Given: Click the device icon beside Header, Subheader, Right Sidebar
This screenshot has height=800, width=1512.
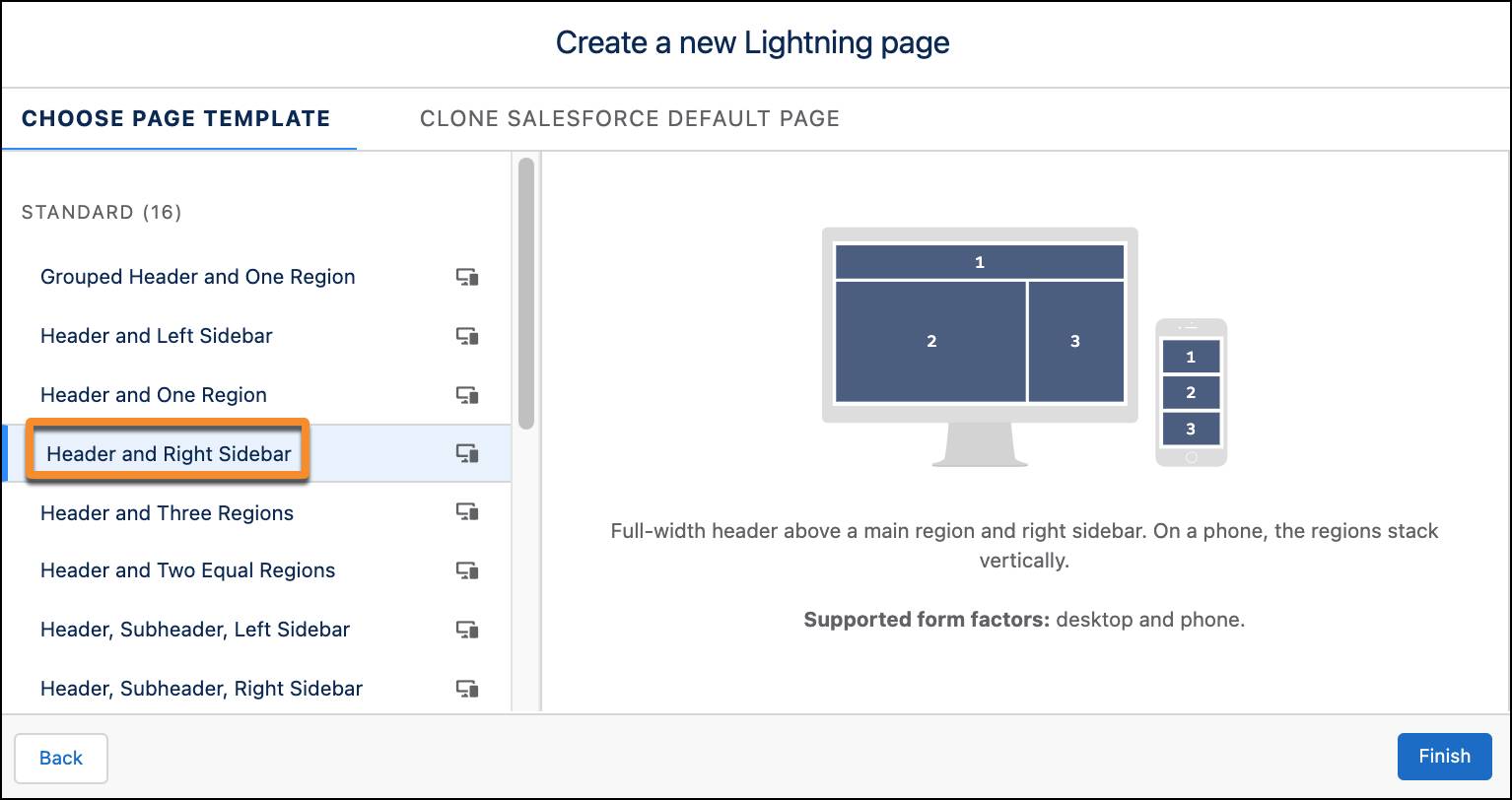Looking at the screenshot, I should coord(468,688).
